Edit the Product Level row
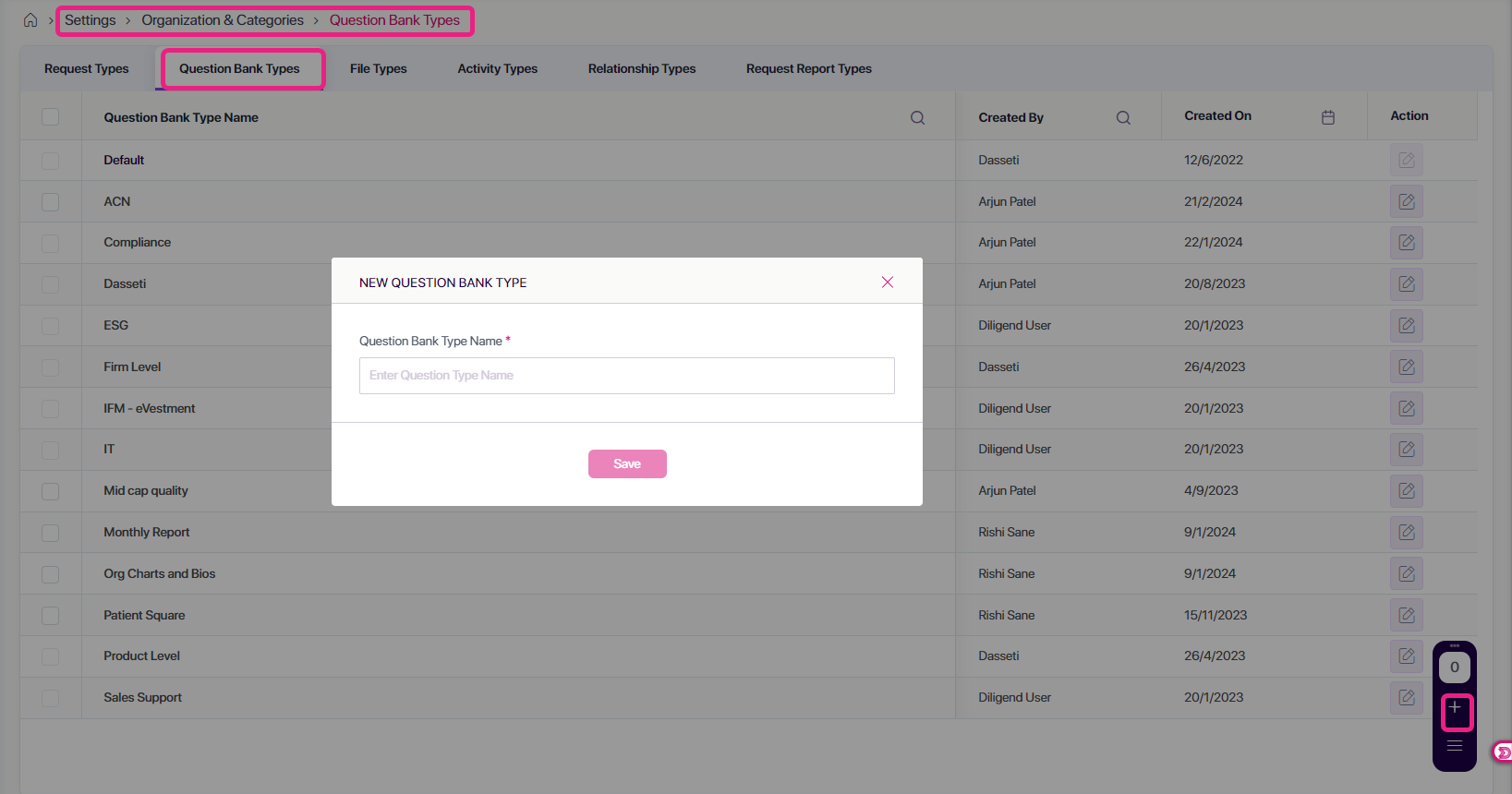The image size is (1512, 794). (x=1407, y=656)
